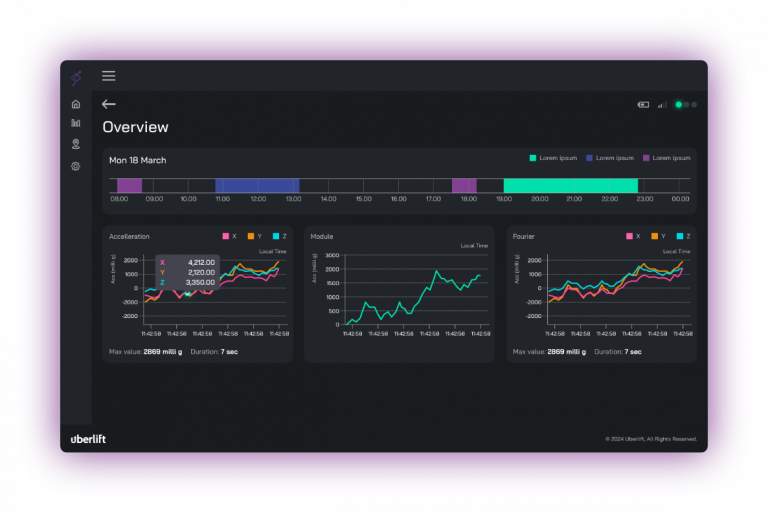This screenshot has width=768, height=513.
Task: Click the purple Lorem ipsum legend swatch
Action: click(x=646, y=158)
